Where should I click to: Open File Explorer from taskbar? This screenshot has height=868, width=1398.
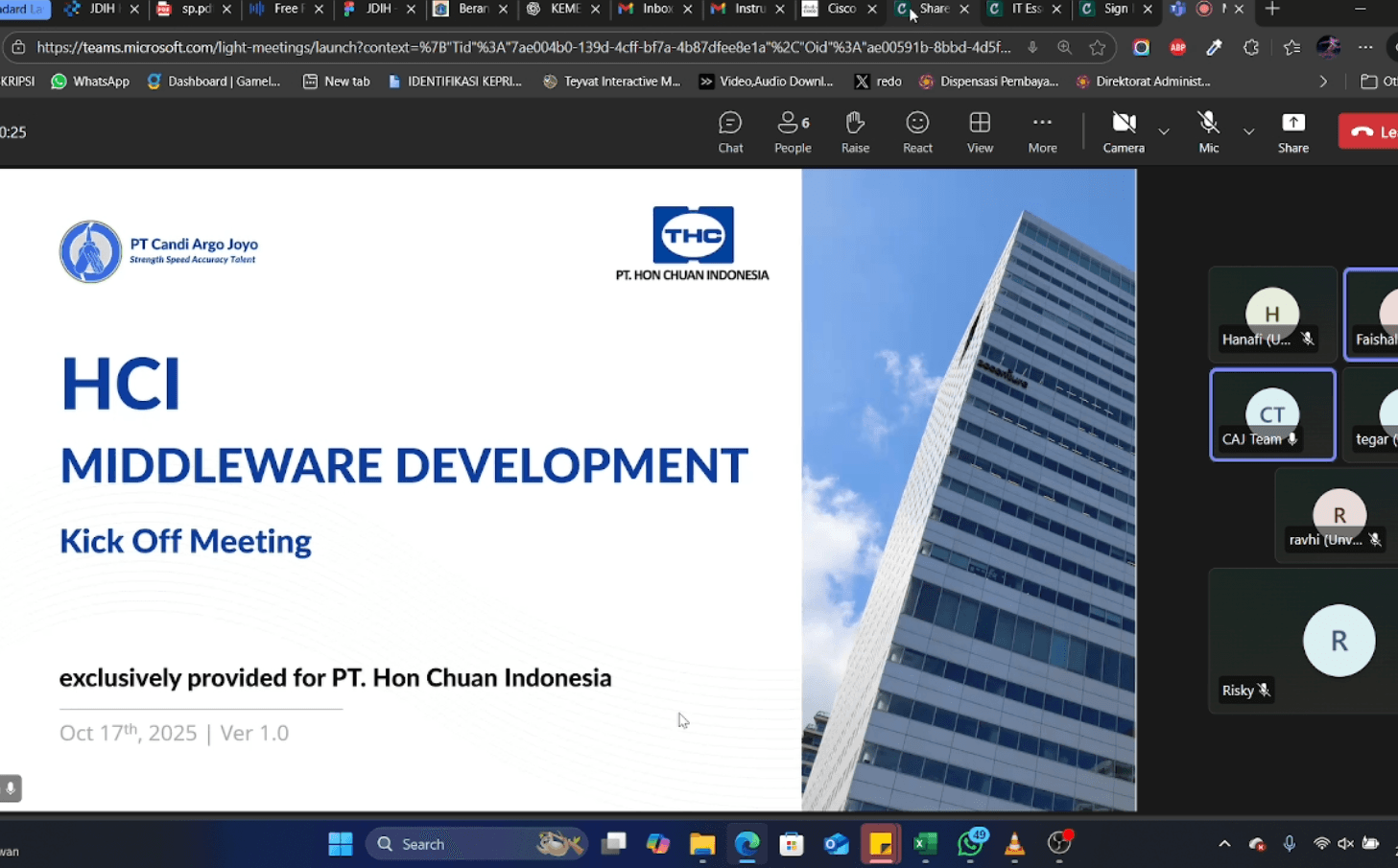pyautogui.click(x=702, y=844)
